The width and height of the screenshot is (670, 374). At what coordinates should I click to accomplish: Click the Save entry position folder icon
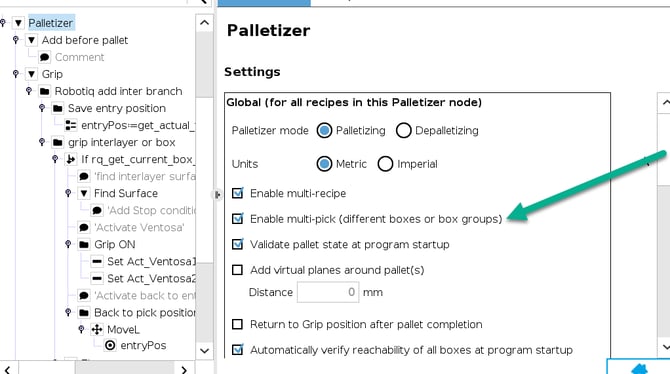[x=58, y=108]
